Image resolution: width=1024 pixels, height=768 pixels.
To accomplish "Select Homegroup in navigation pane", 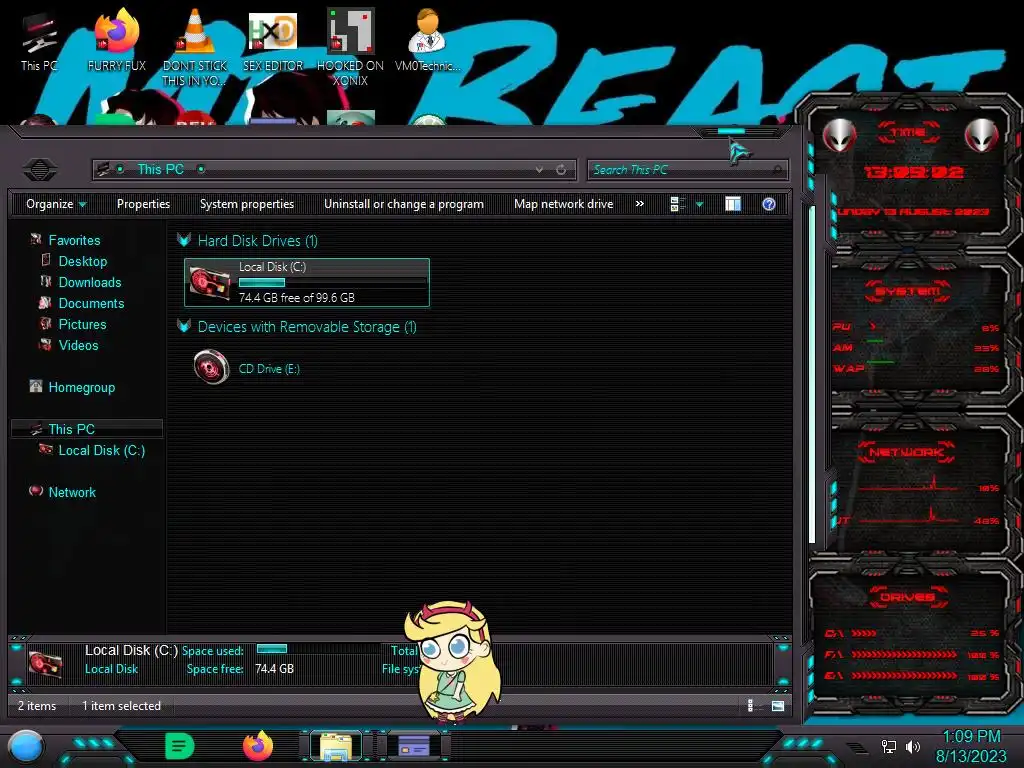I will pos(82,387).
